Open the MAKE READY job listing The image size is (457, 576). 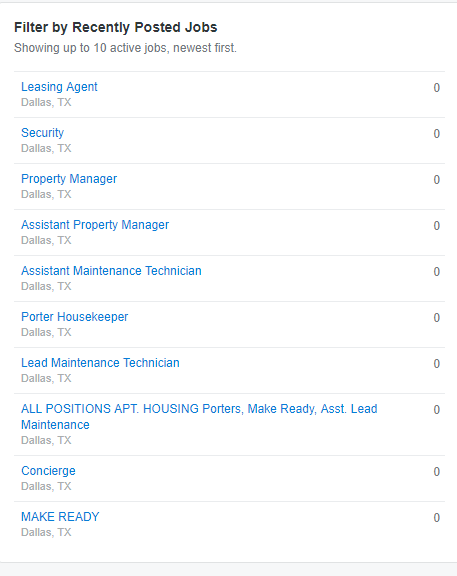click(x=60, y=517)
